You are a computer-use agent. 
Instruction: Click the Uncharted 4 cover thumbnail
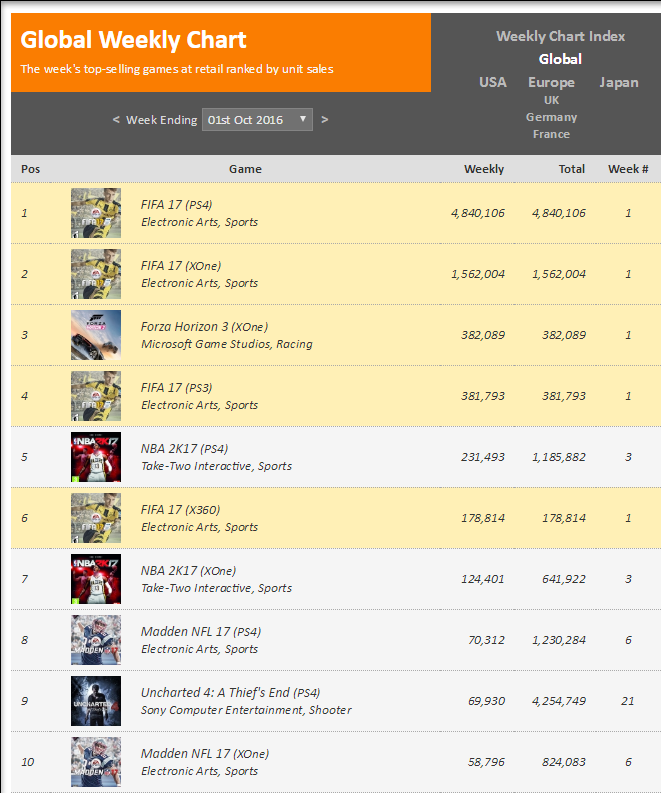tap(96, 701)
